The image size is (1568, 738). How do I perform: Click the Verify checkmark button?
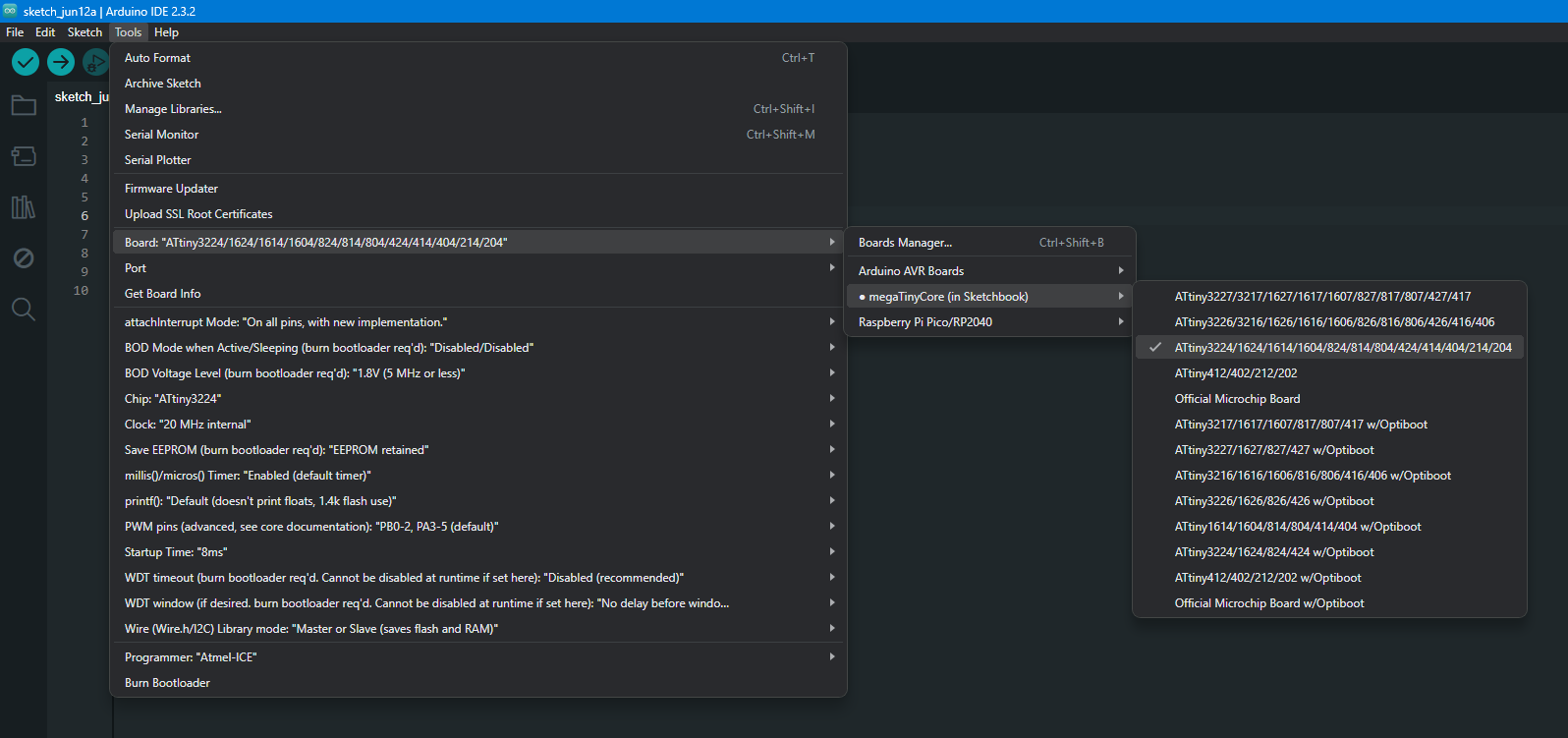pos(26,62)
